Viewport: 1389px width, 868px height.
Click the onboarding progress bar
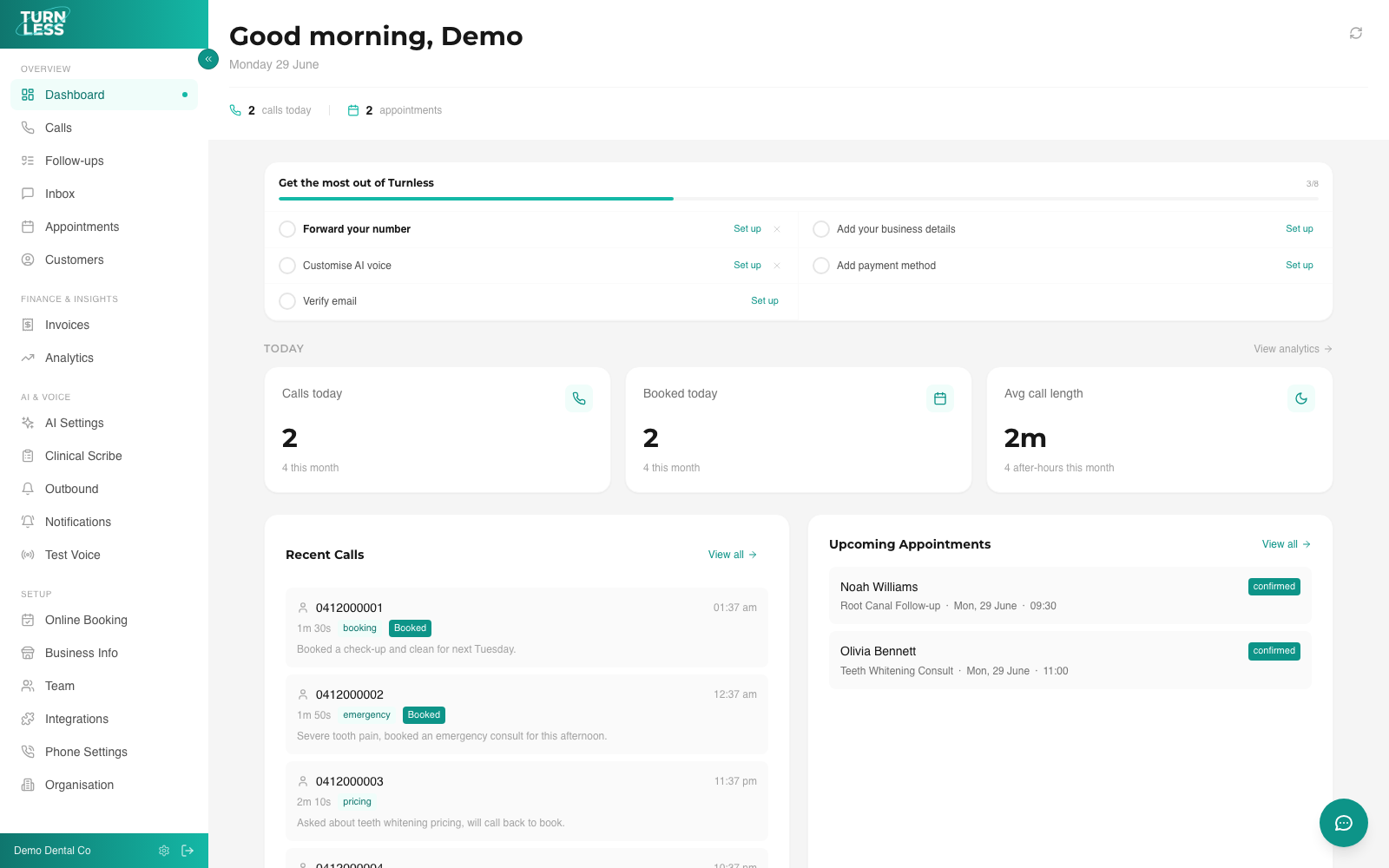click(x=799, y=199)
